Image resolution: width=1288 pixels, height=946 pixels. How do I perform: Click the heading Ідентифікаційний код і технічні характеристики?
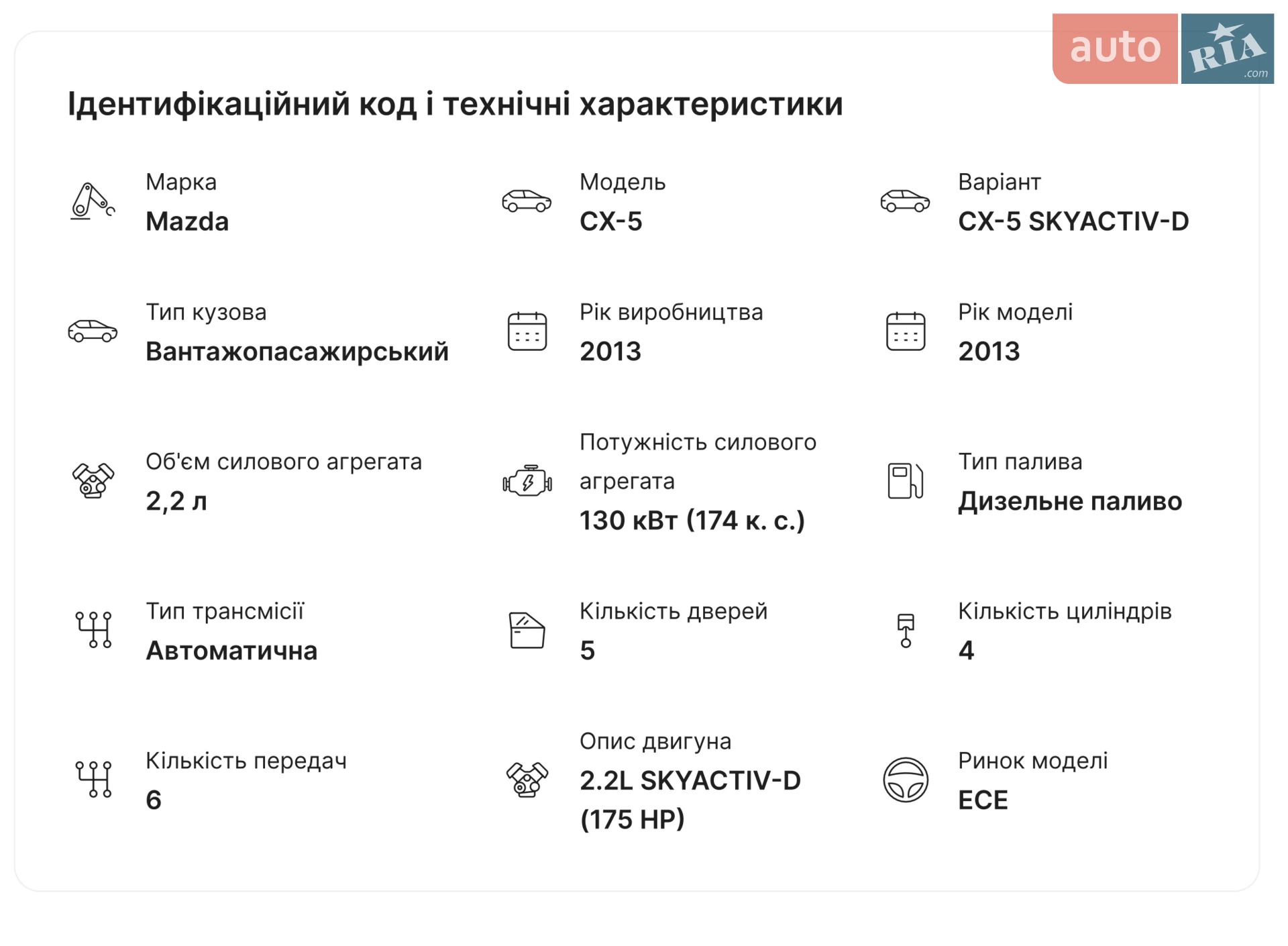coord(455,104)
